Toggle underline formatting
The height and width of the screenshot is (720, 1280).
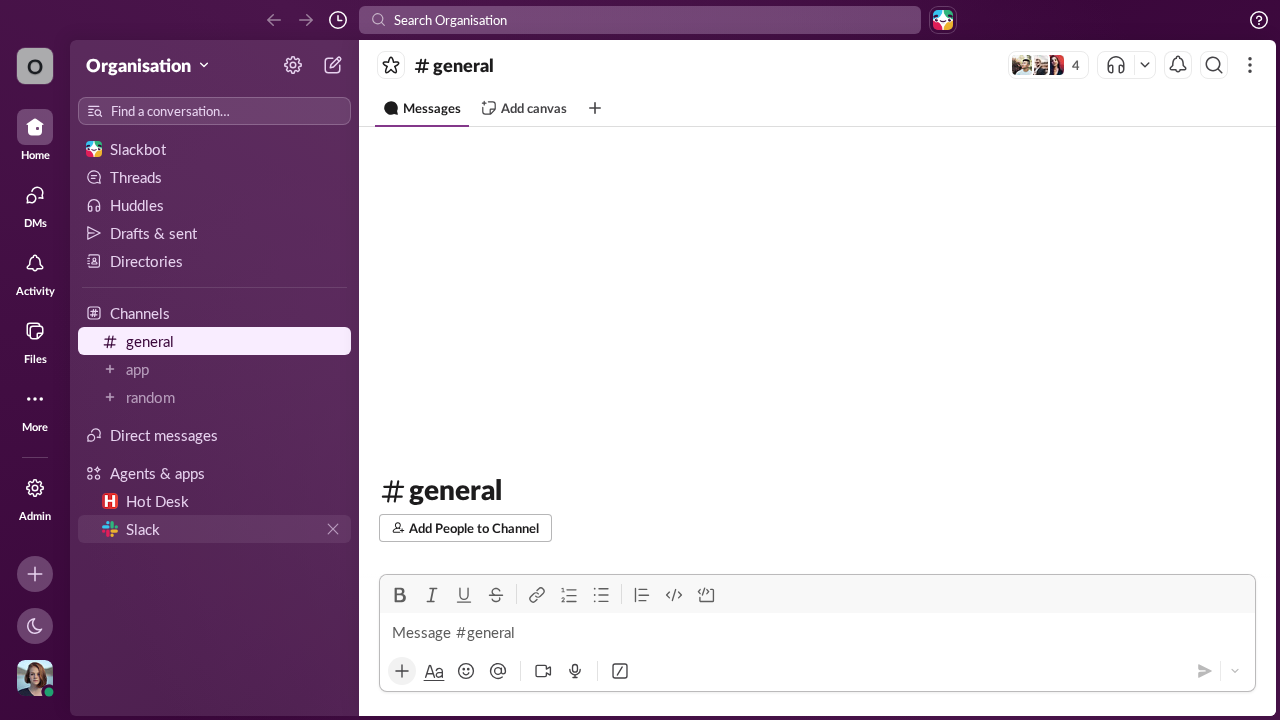coord(464,595)
